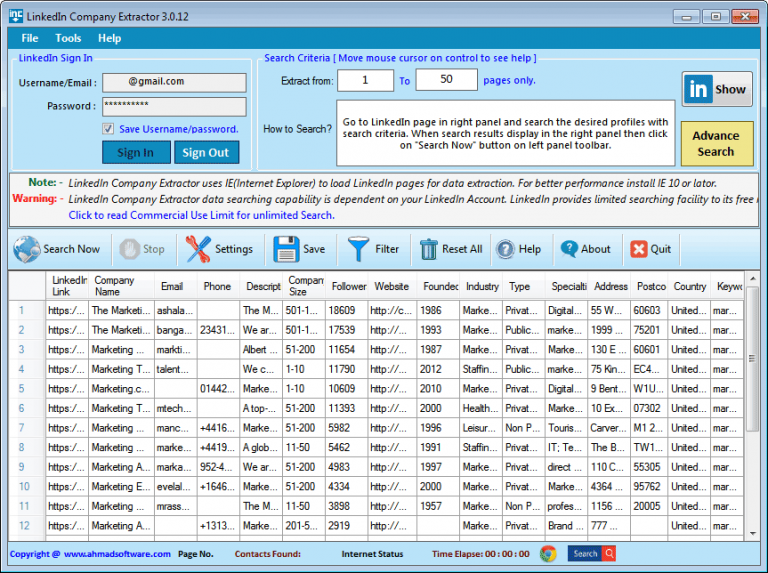
Task: Click the LinkedIn Show button
Action: point(716,89)
